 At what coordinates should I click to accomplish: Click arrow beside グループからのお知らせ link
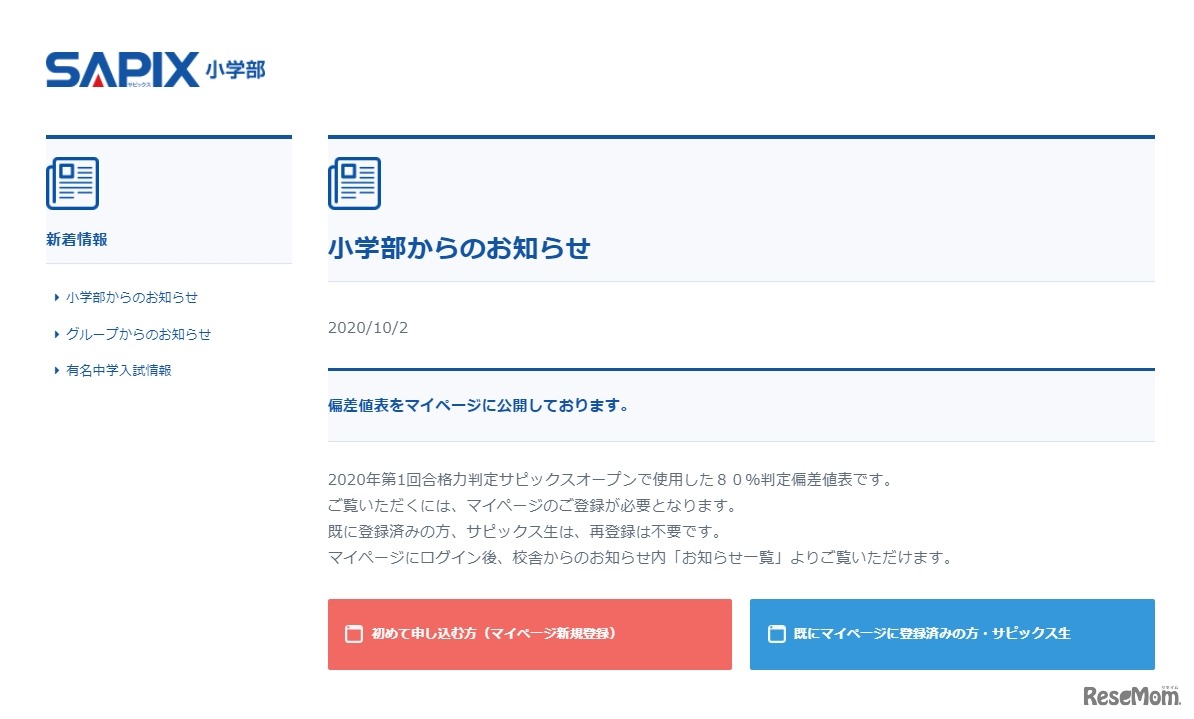[x=57, y=334]
